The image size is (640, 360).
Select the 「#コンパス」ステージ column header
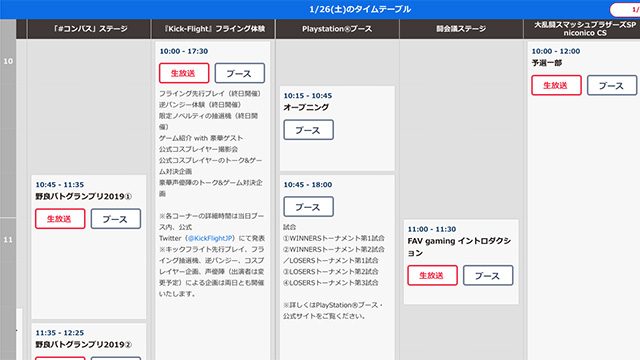click(x=89, y=29)
